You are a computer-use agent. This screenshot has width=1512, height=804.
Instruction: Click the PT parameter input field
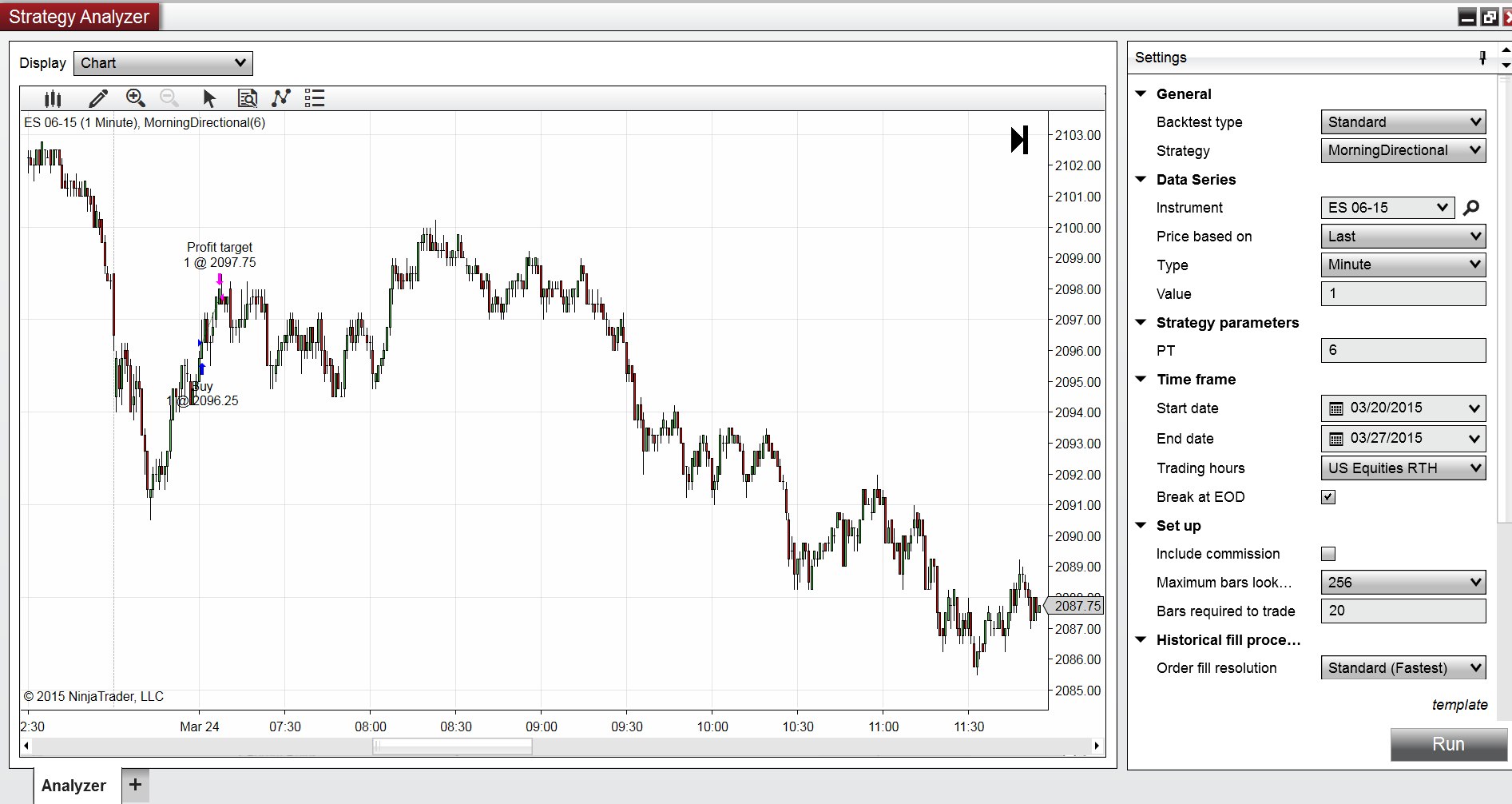pos(1403,350)
